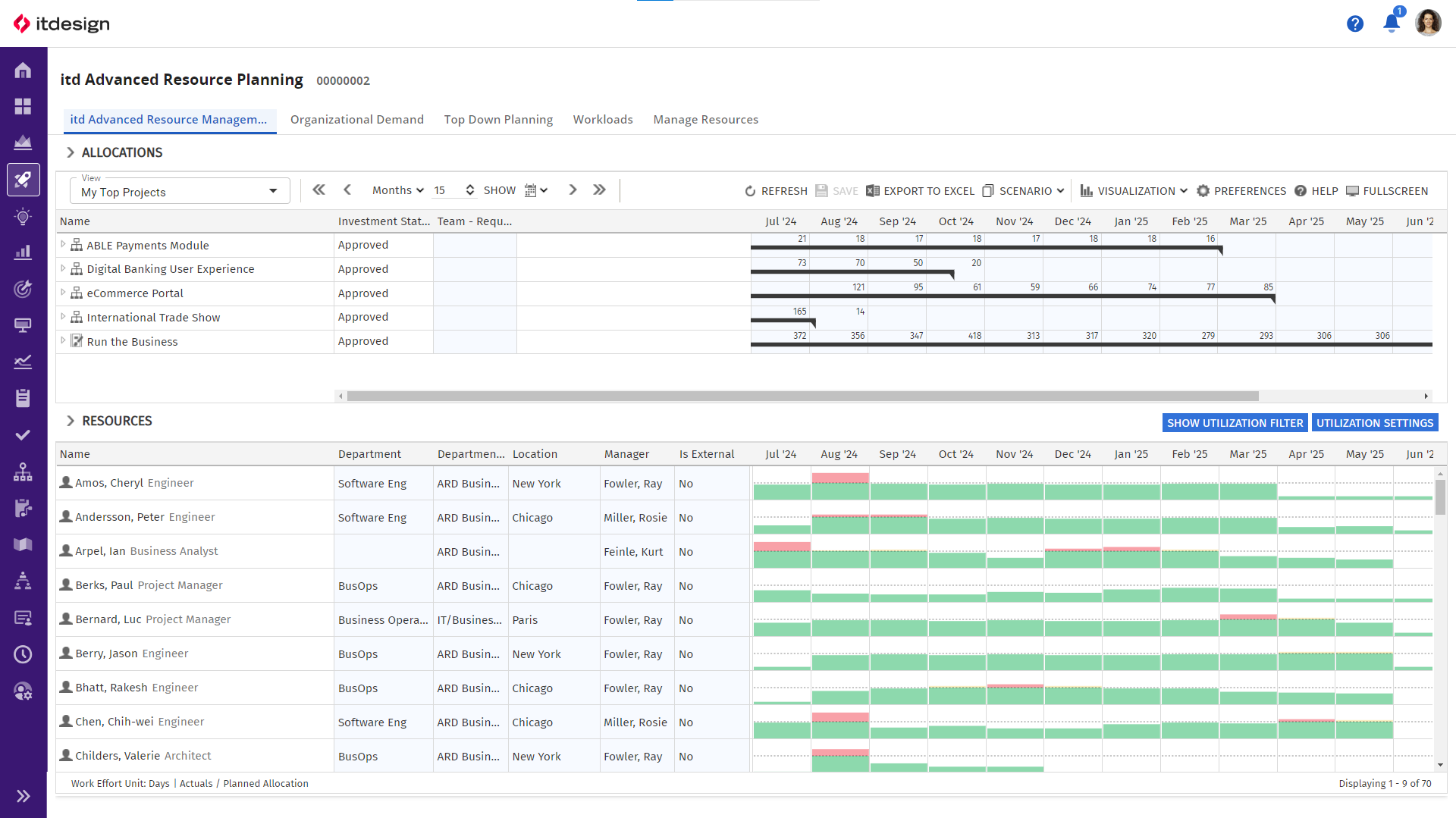The width and height of the screenshot is (1456, 818).
Task: Go to next period arrow
Action: click(x=573, y=190)
